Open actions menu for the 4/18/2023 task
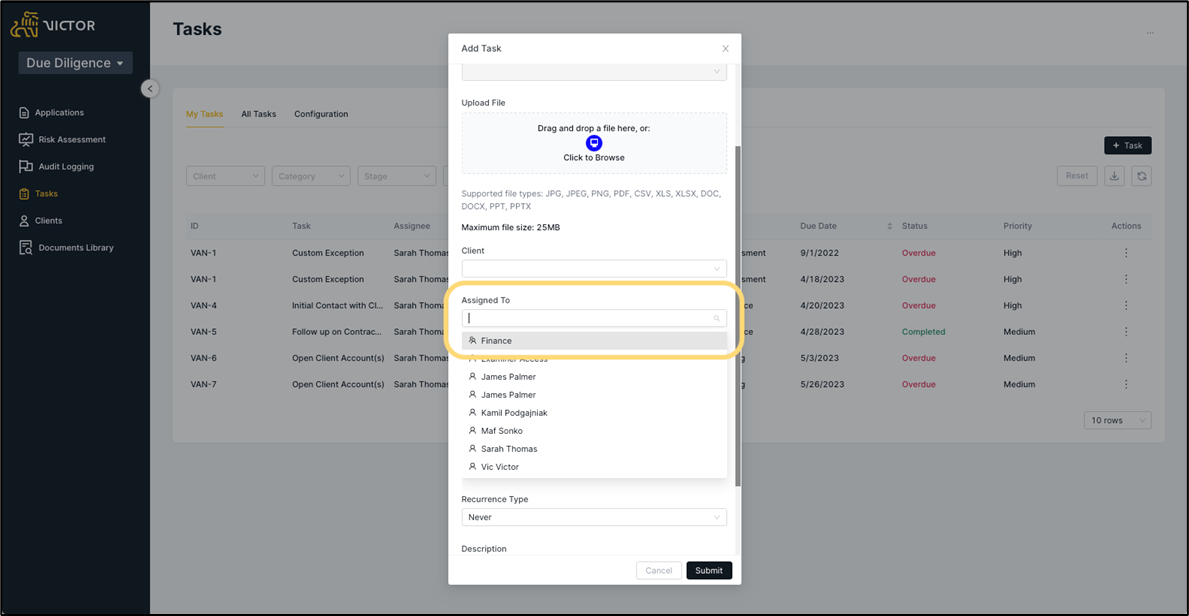The image size is (1189, 616). pos(1126,279)
